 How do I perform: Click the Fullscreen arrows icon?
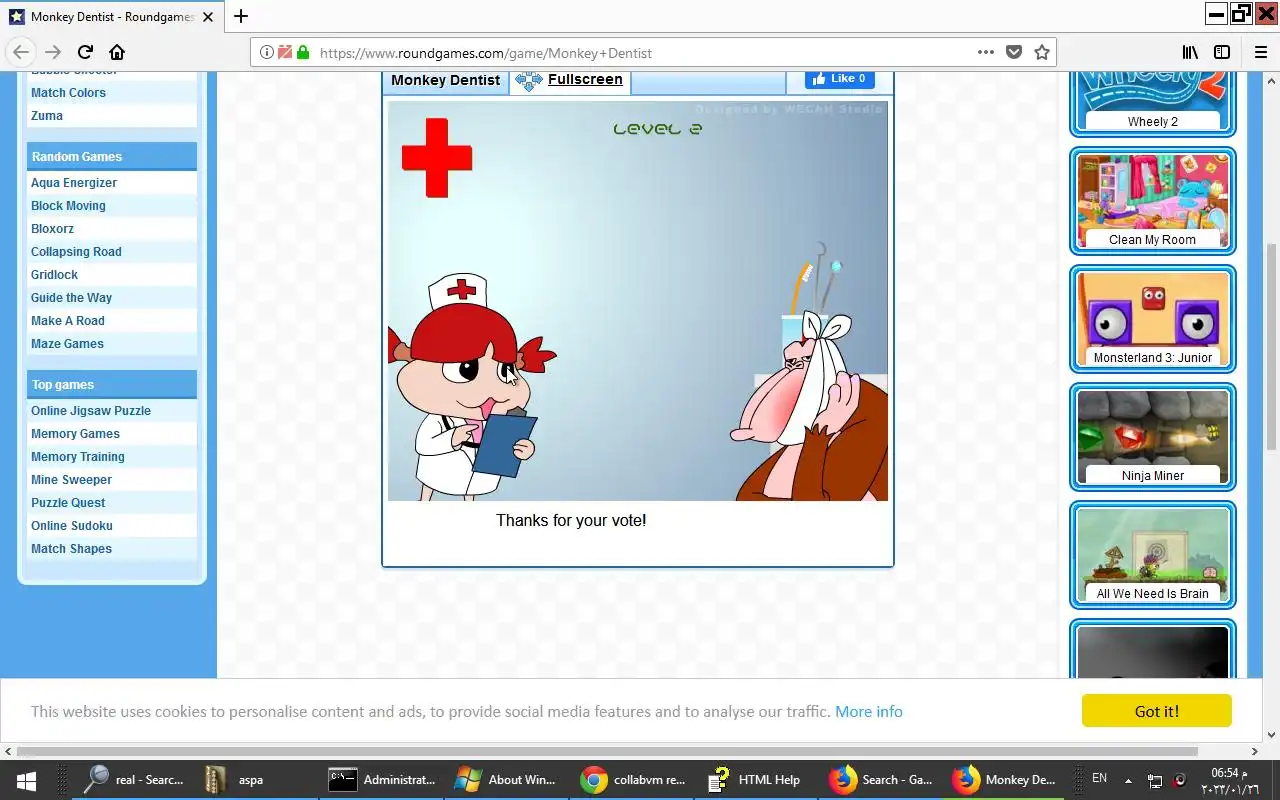[x=528, y=80]
